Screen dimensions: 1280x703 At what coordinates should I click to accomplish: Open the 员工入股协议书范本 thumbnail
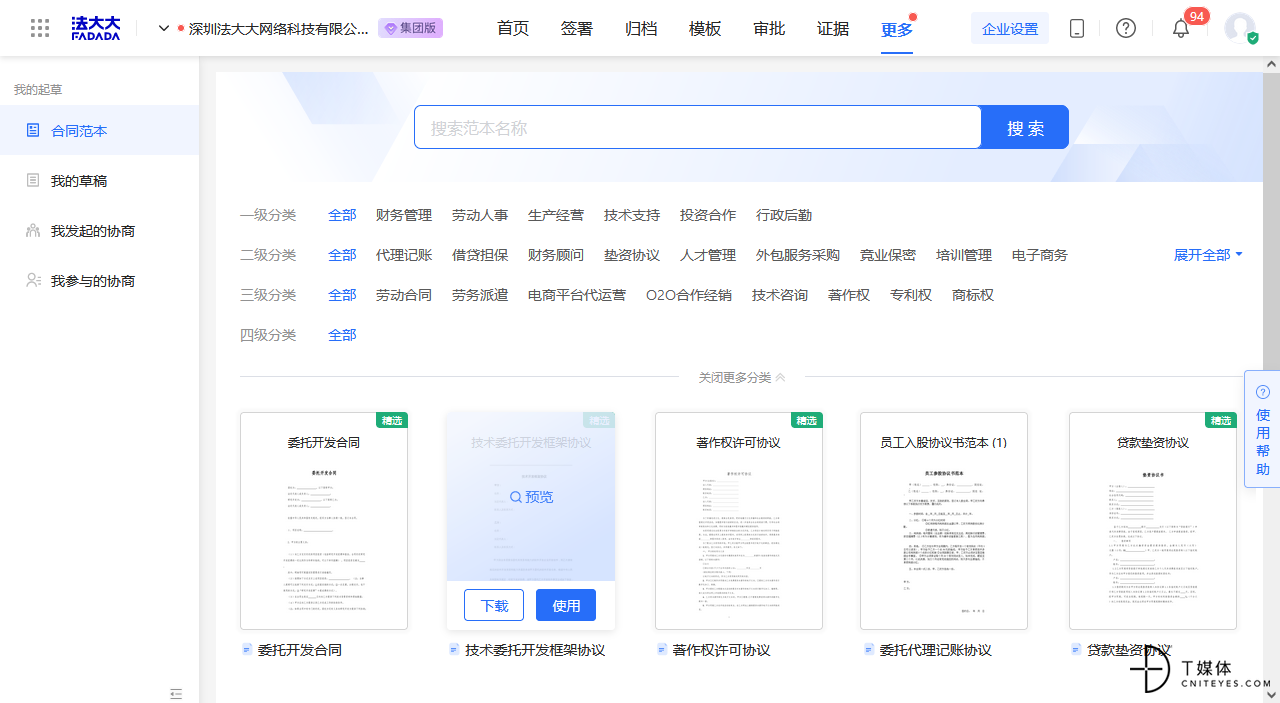(944, 521)
